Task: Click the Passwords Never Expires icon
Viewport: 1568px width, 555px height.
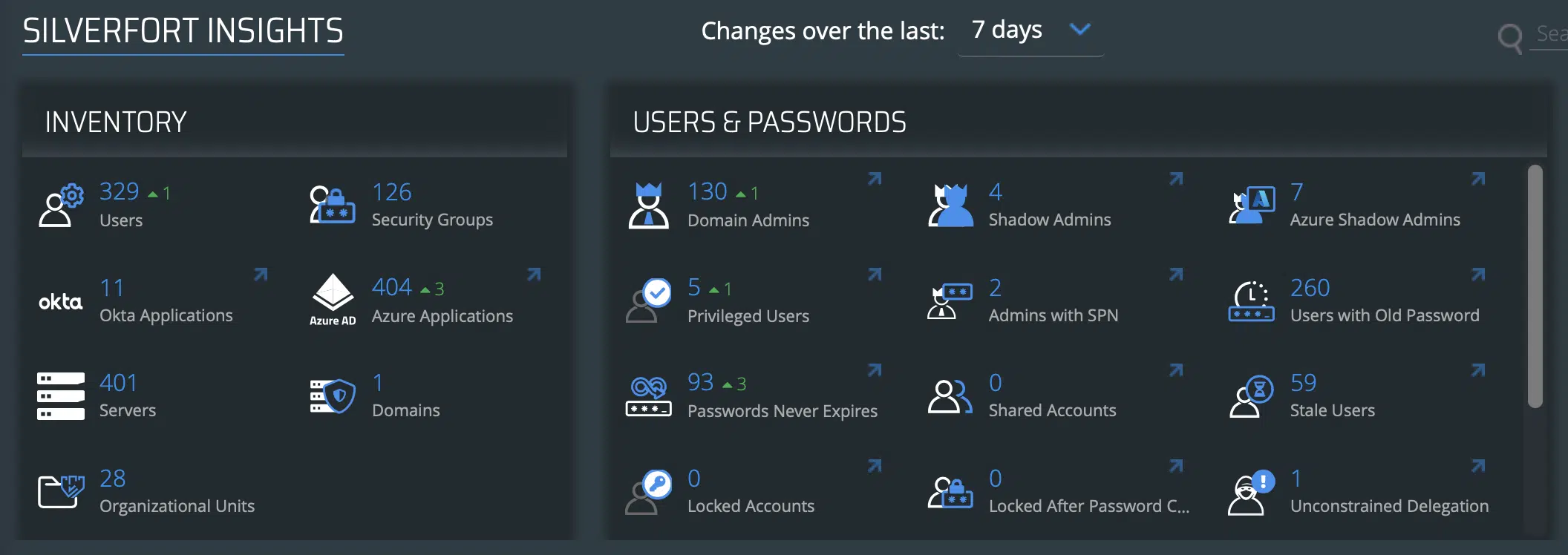Action: coord(648,396)
